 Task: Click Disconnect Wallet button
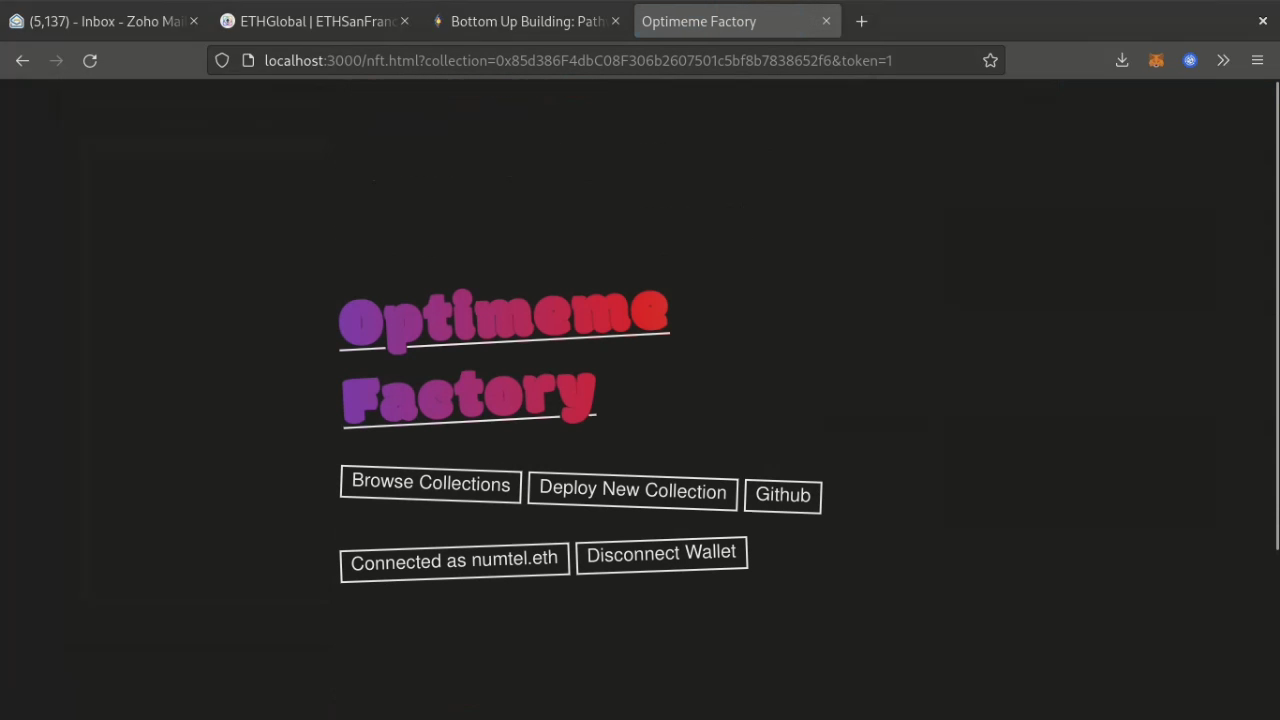point(661,554)
